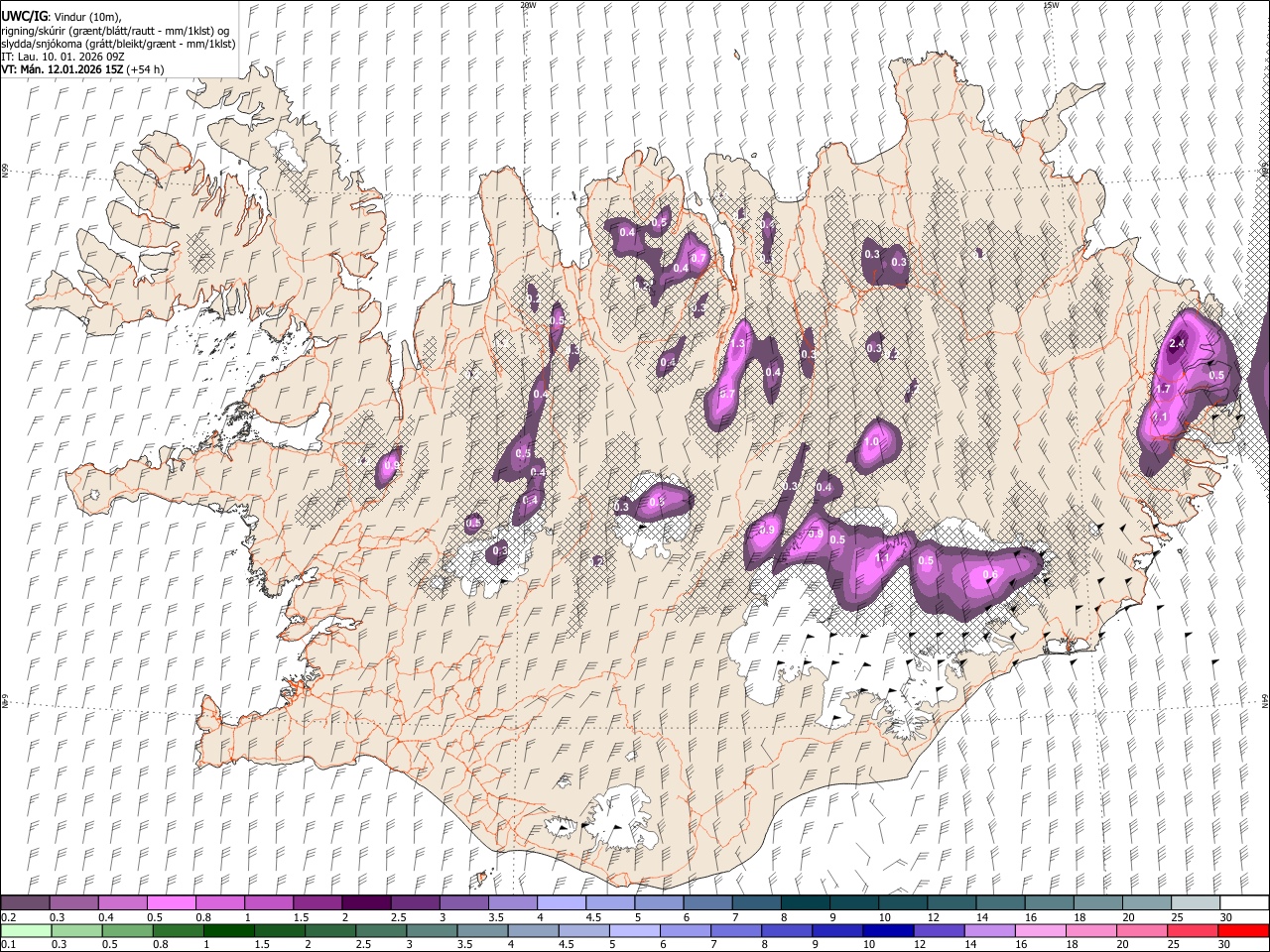Click the darkest green 1 swatch in lower legend
Image resolution: width=1270 pixels, height=952 pixels.
pyautogui.click(x=229, y=930)
